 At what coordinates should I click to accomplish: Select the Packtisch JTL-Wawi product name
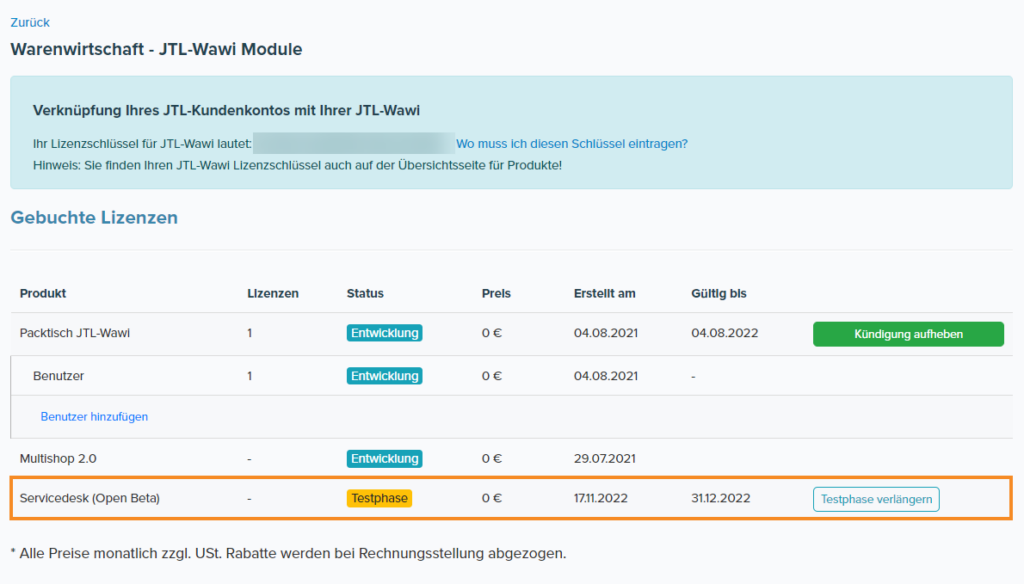click(75, 333)
